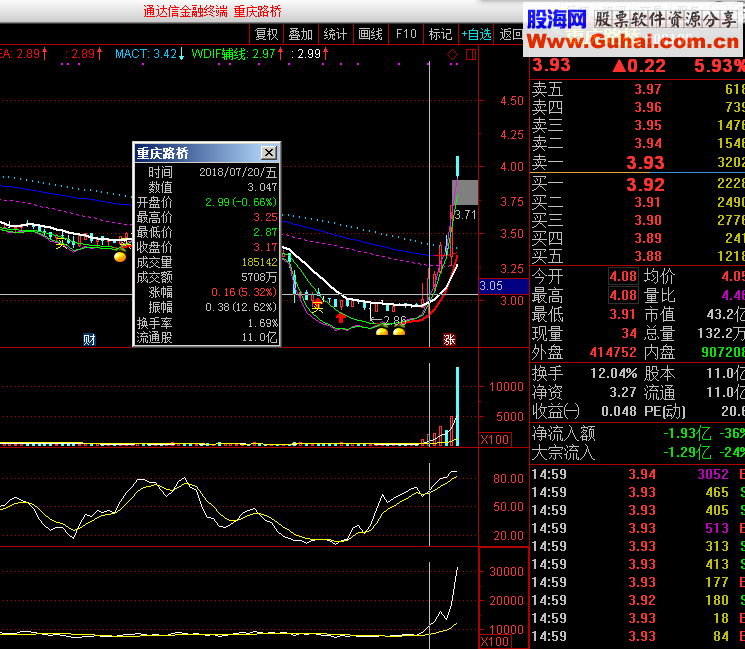Click the 买二 bid row at 3.91
Screen dimensions: 745x649
(637, 202)
